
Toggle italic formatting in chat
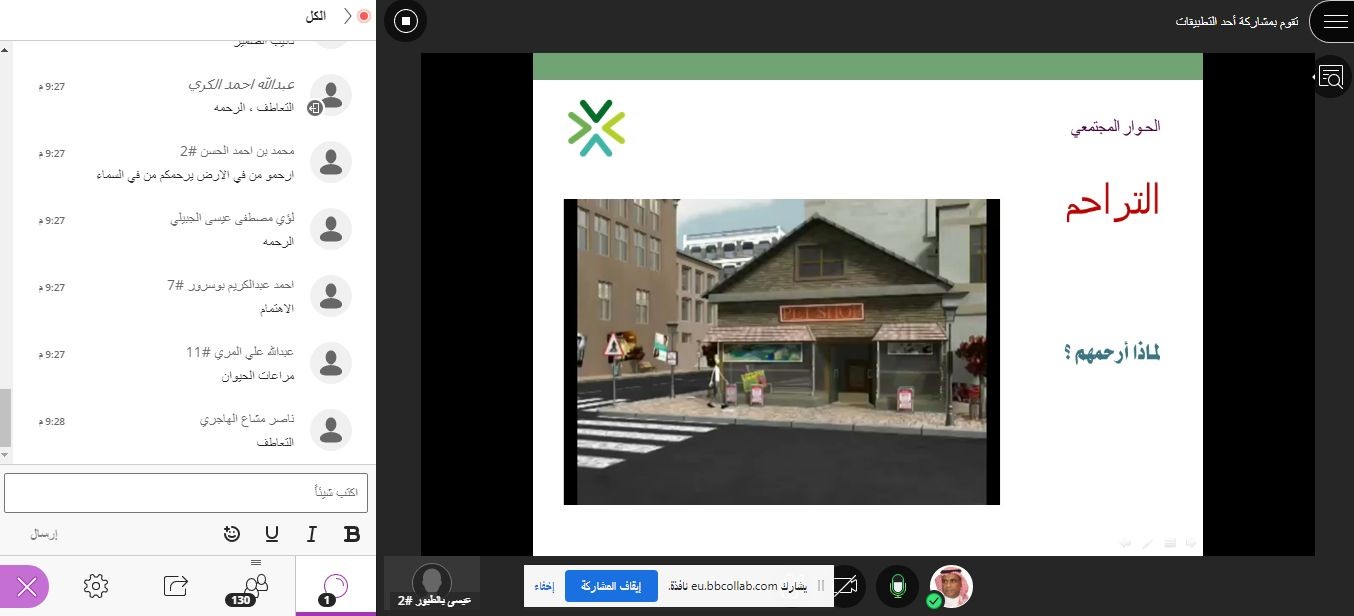tap(311, 534)
